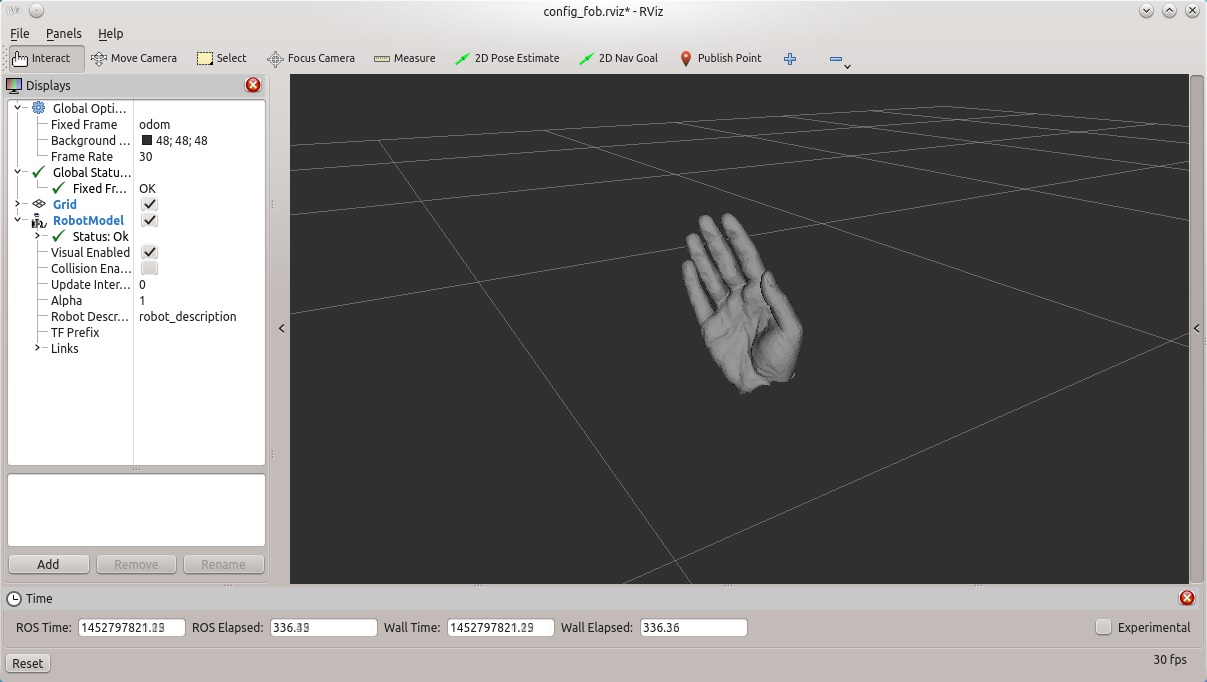The width and height of the screenshot is (1207, 682).
Task: Choose the Select tool
Action: 222,58
